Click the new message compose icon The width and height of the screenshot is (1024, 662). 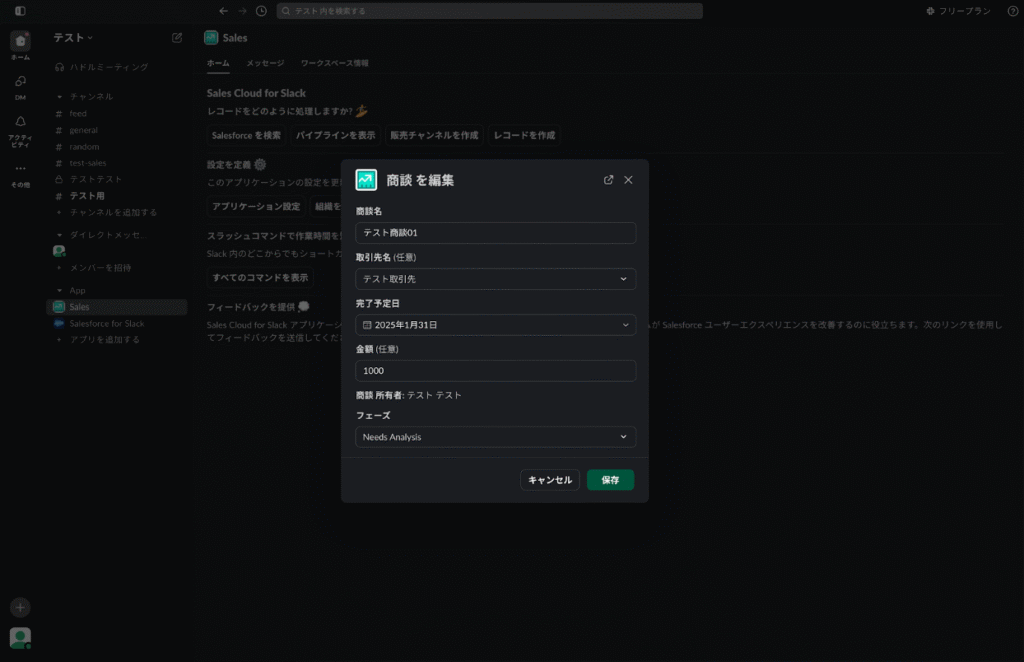[177, 38]
